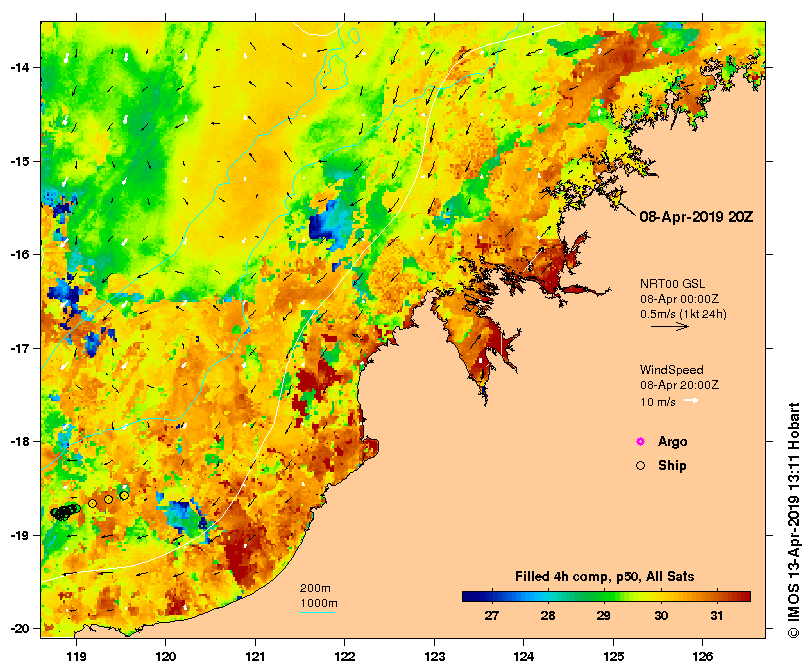Click the latitude label -19
809x672 pixels.
(x=20, y=535)
